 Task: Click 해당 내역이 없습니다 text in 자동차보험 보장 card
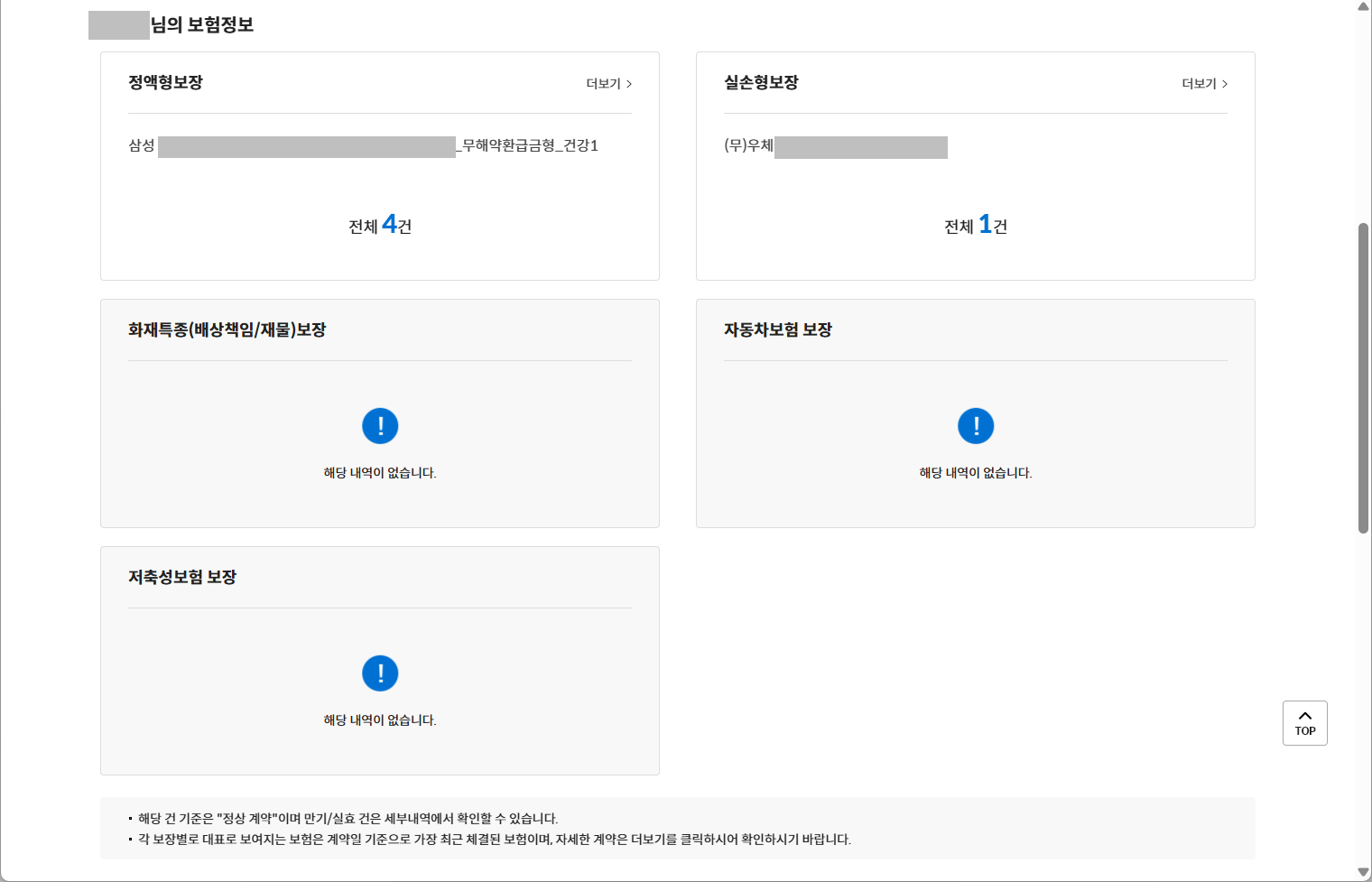[976, 473]
